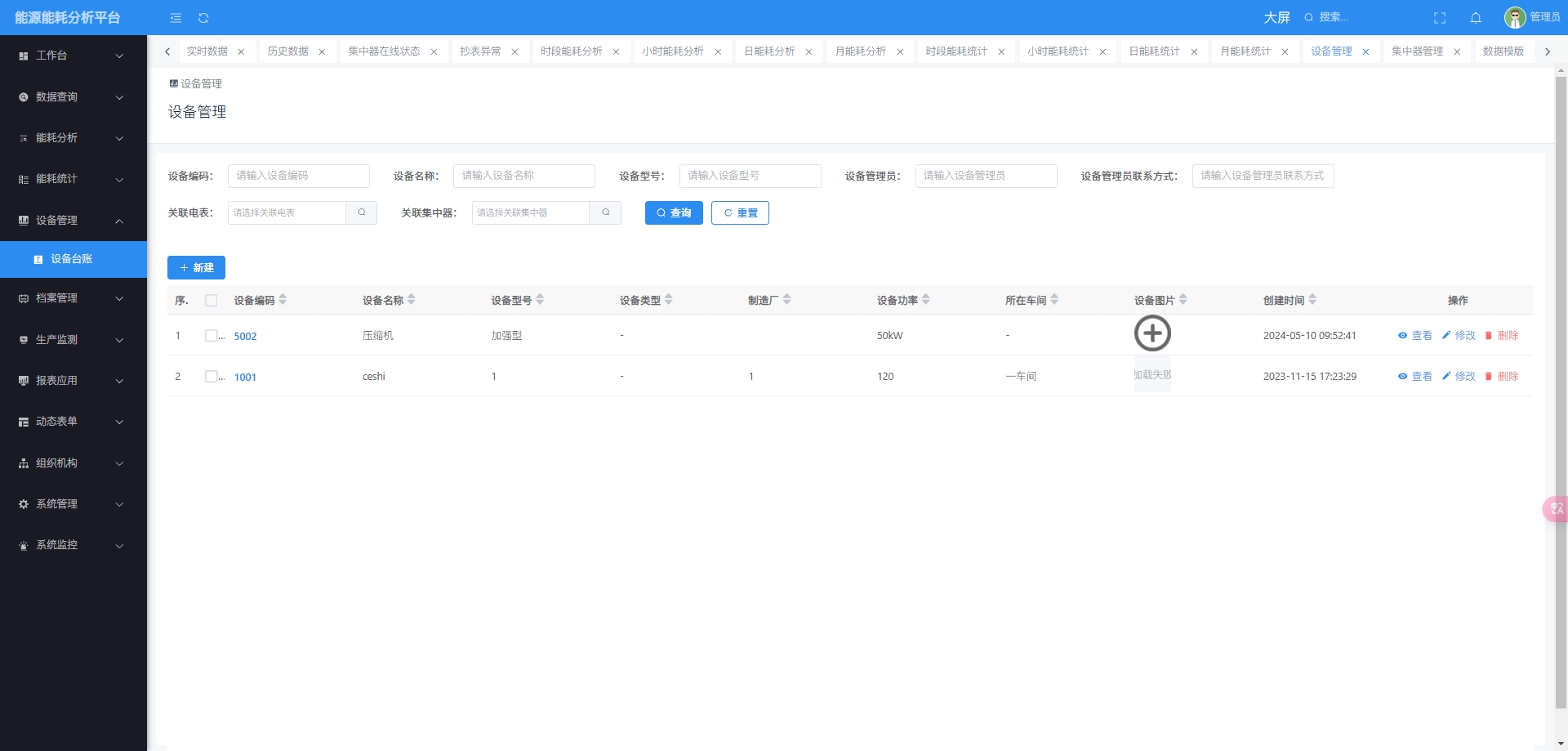Click the translate floating icon
1568x751 pixels.
pos(1555,508)
